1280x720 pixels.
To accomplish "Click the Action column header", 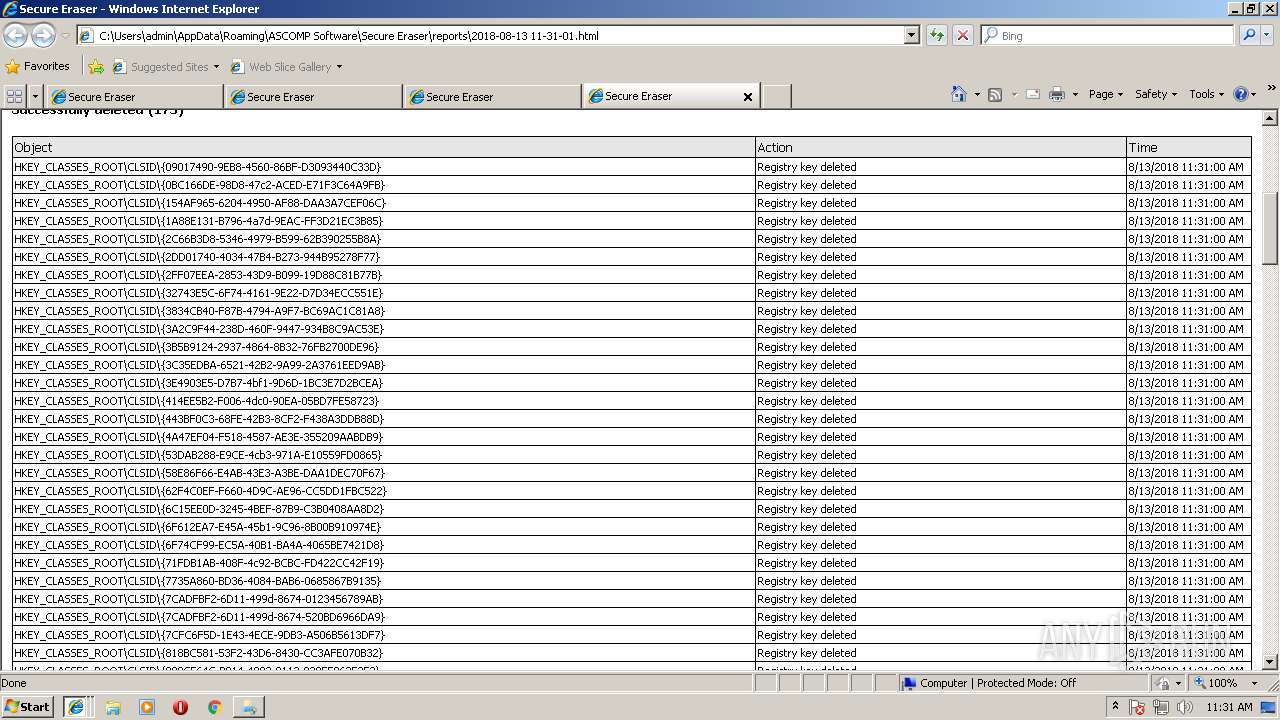I will (940, 147).
